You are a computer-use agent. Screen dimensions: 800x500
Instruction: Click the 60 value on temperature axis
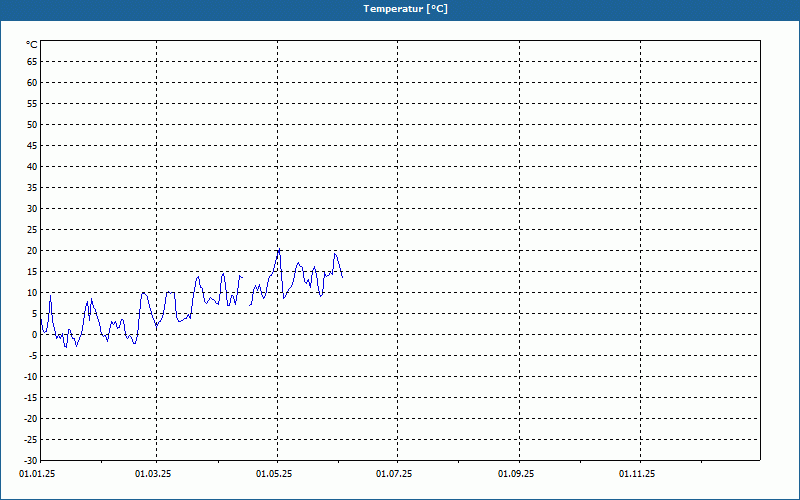click(32, 83)
